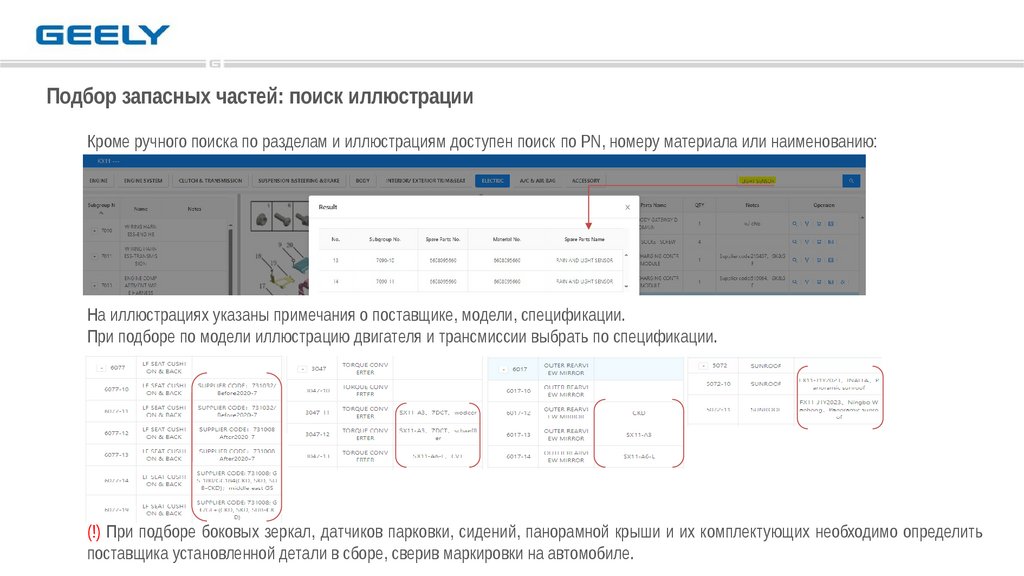
Task: Click the blue image icon in BODY GATEWAY row
Action: tap(831, 223)
